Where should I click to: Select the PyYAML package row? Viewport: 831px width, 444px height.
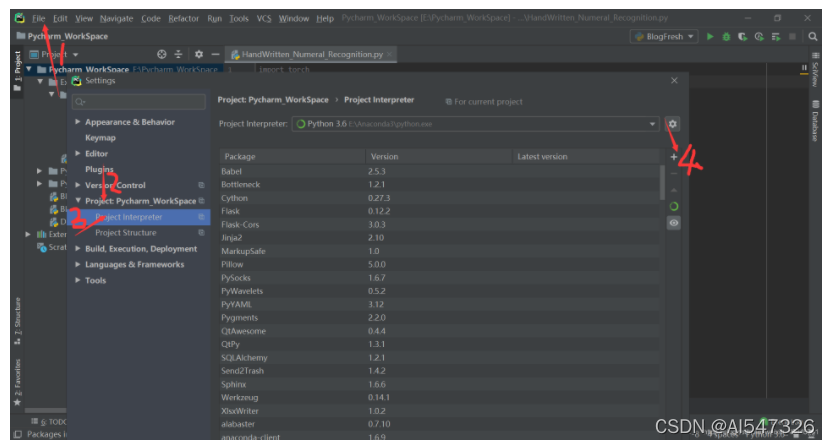click(439, 305)
